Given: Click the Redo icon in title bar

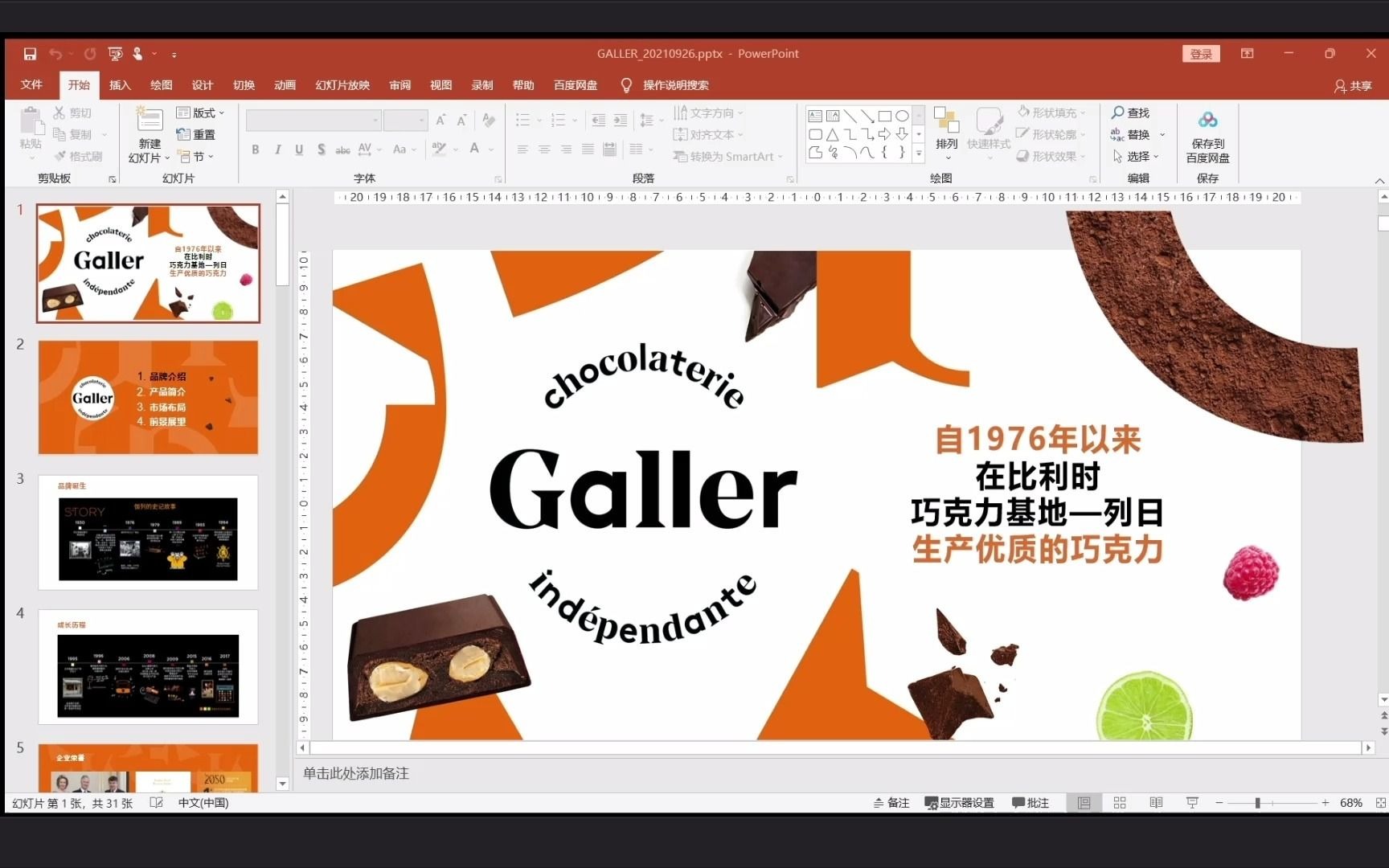Looking at the screenshot, I should pos(90,54).
